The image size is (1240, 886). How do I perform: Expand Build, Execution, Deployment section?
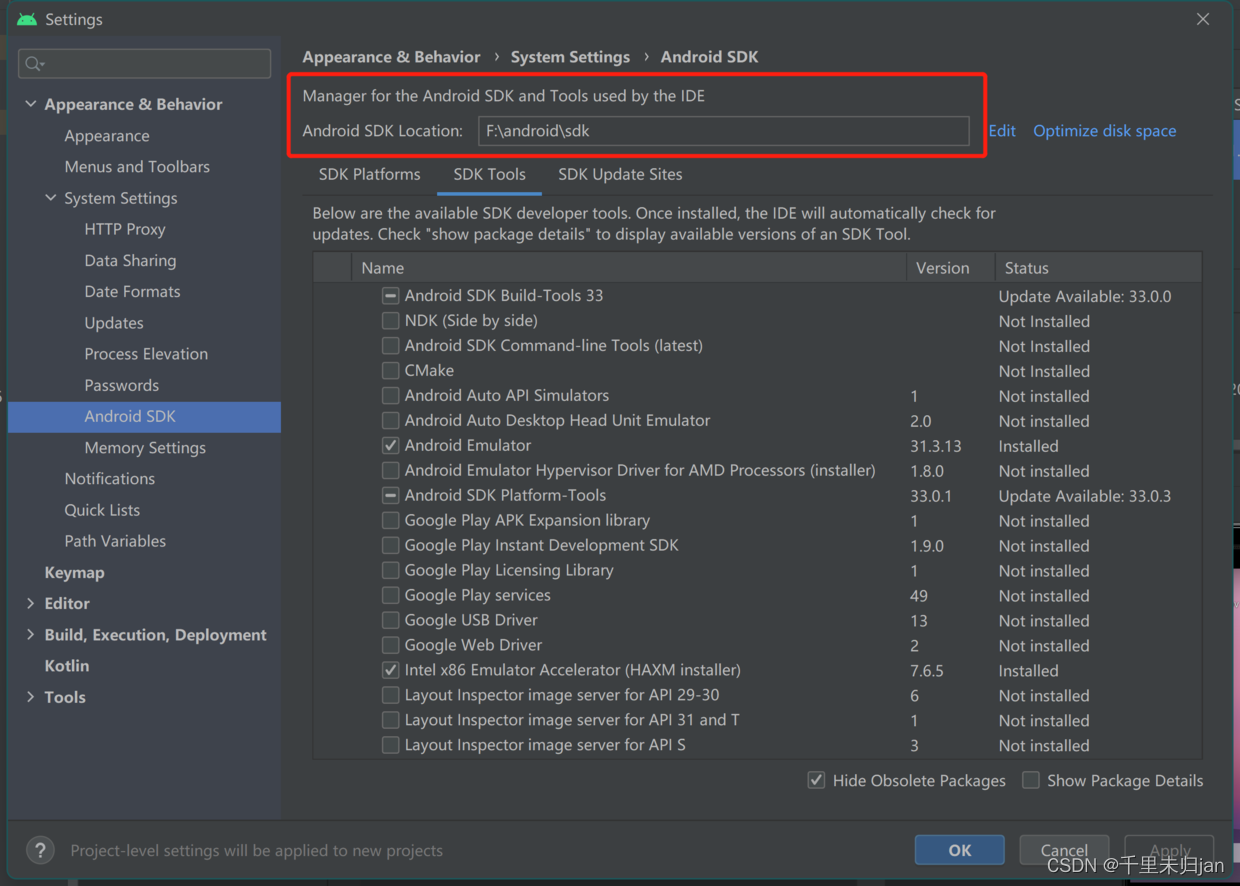coord(31,635)
